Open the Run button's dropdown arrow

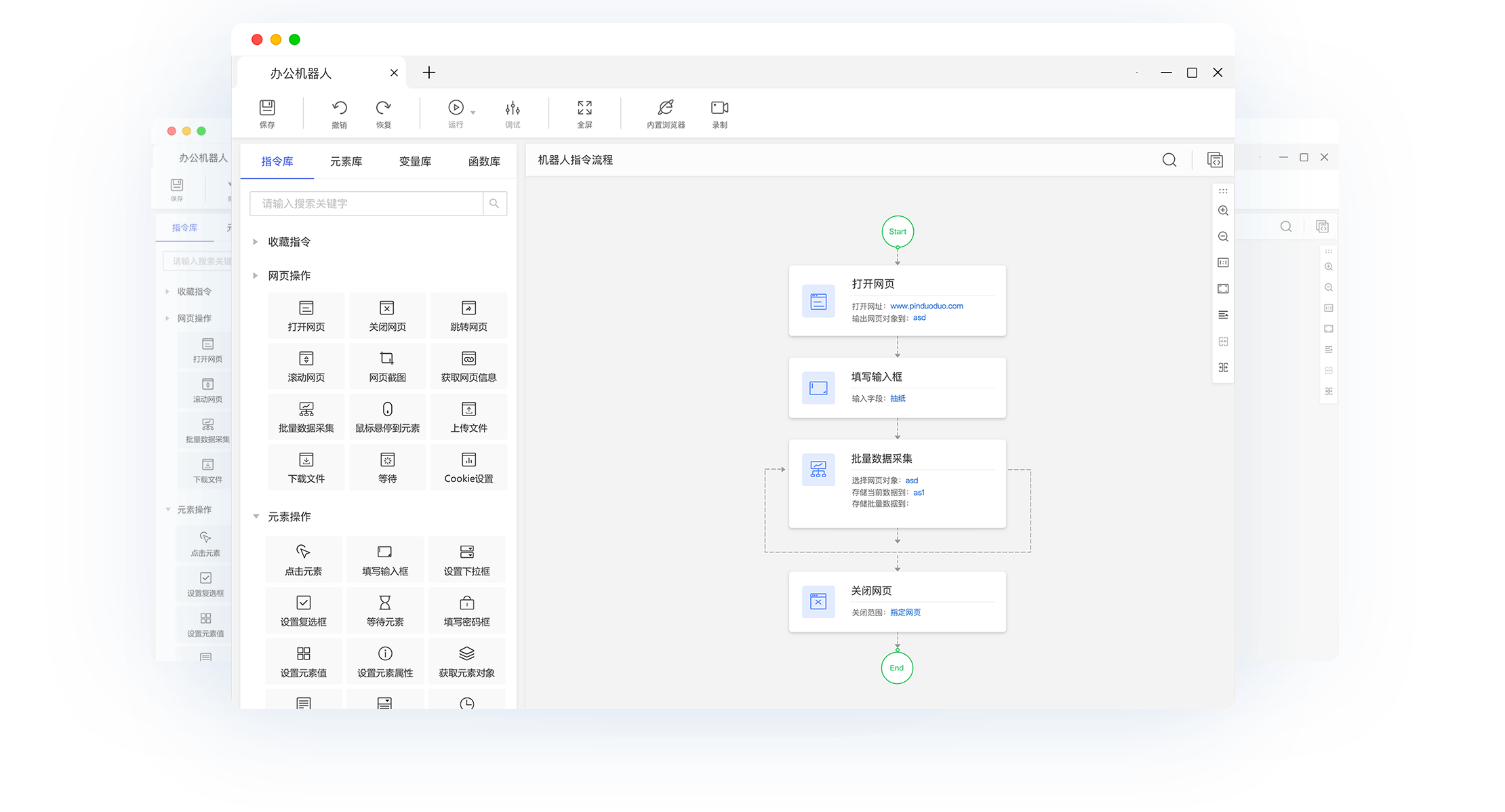(473, 113)
